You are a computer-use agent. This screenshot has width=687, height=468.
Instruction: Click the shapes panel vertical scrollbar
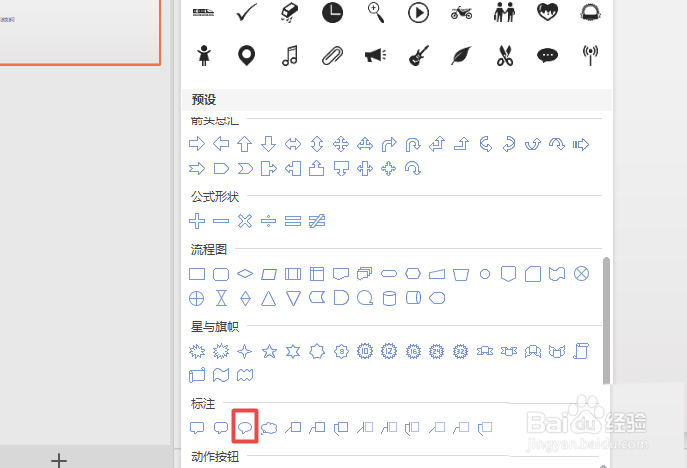pos(606,321)
